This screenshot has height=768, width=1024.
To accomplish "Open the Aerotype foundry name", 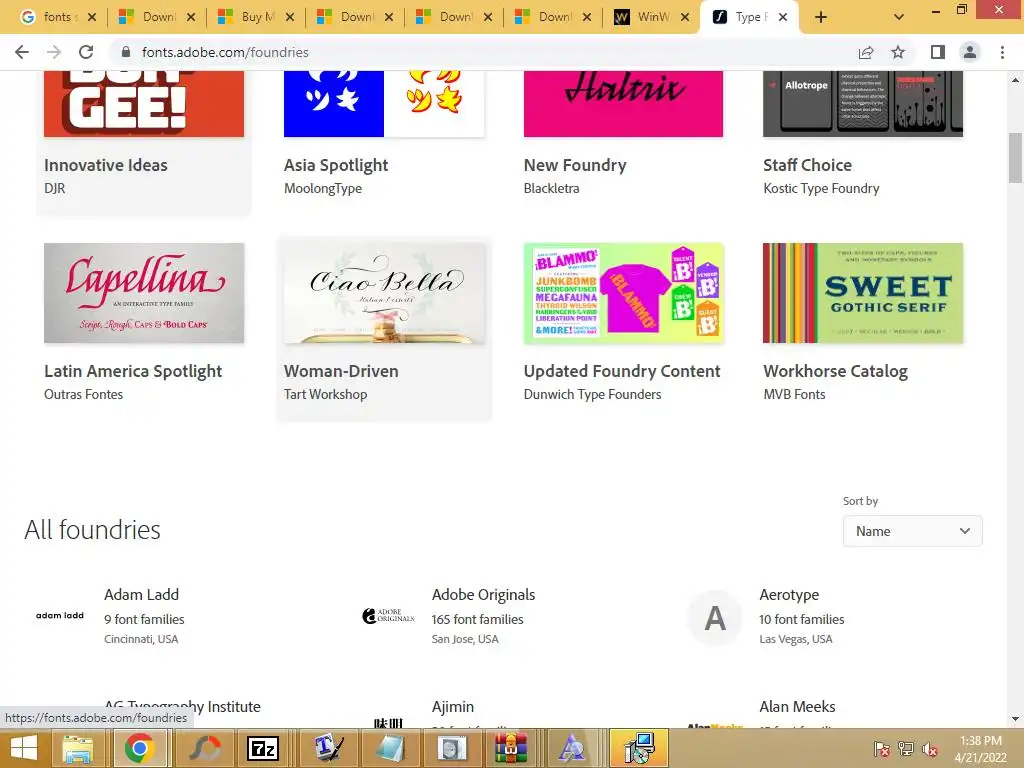I will point(789,595).
